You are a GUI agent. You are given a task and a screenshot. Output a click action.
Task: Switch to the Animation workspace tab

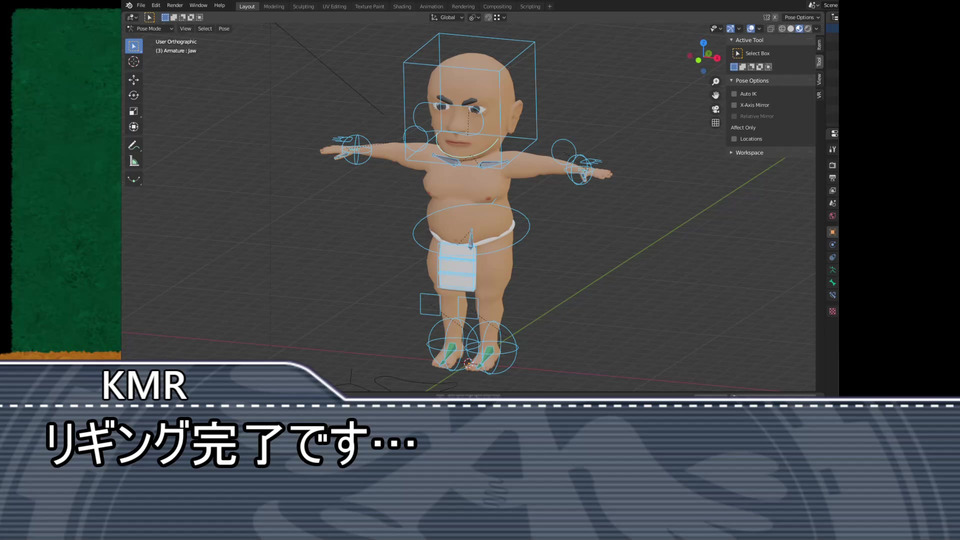(x=431, y=6)
